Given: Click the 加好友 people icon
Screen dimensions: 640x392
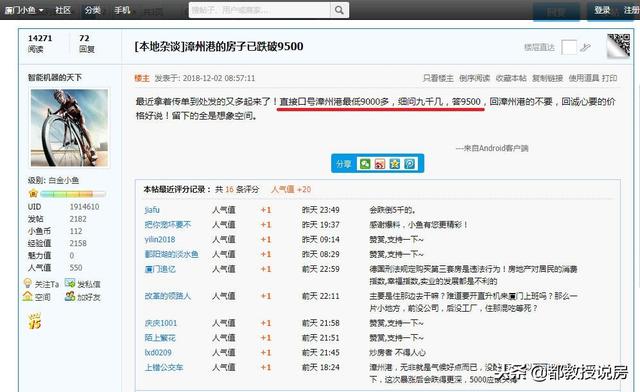Looking at the screenshot, I should 70,296.
